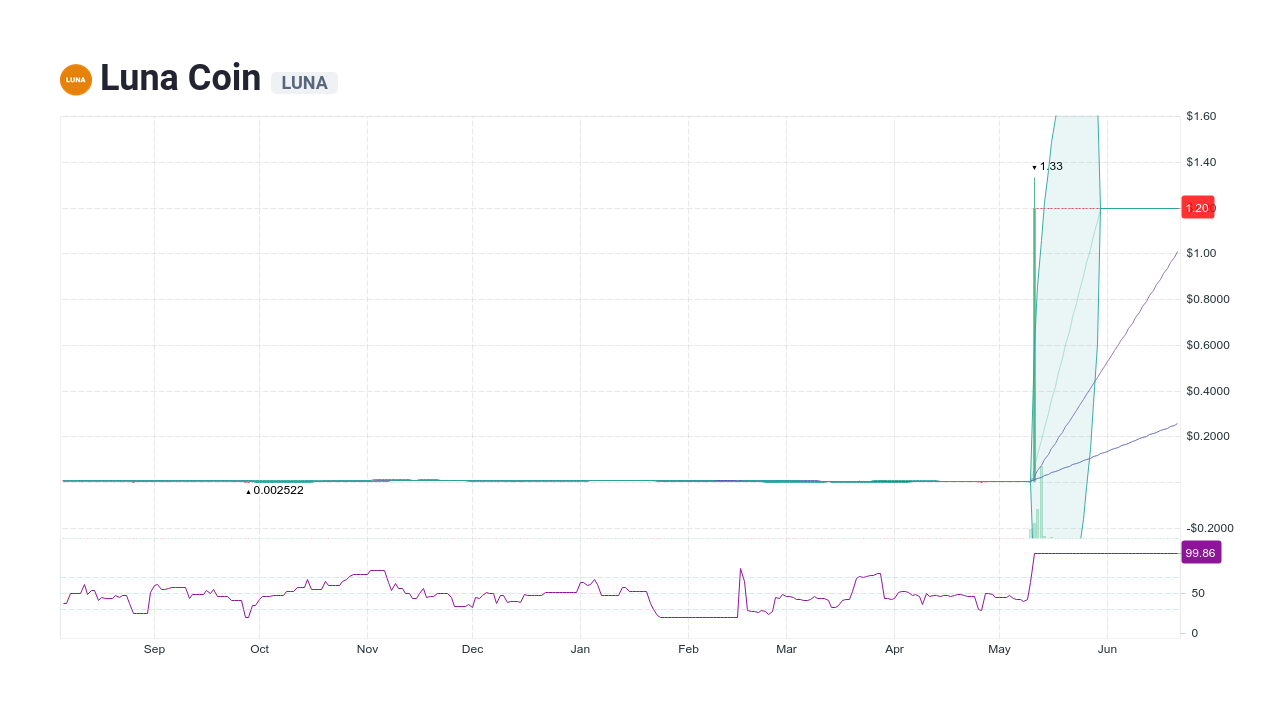
Task: Click the $0.2000 price axis label
Action: pos(1208,436)
